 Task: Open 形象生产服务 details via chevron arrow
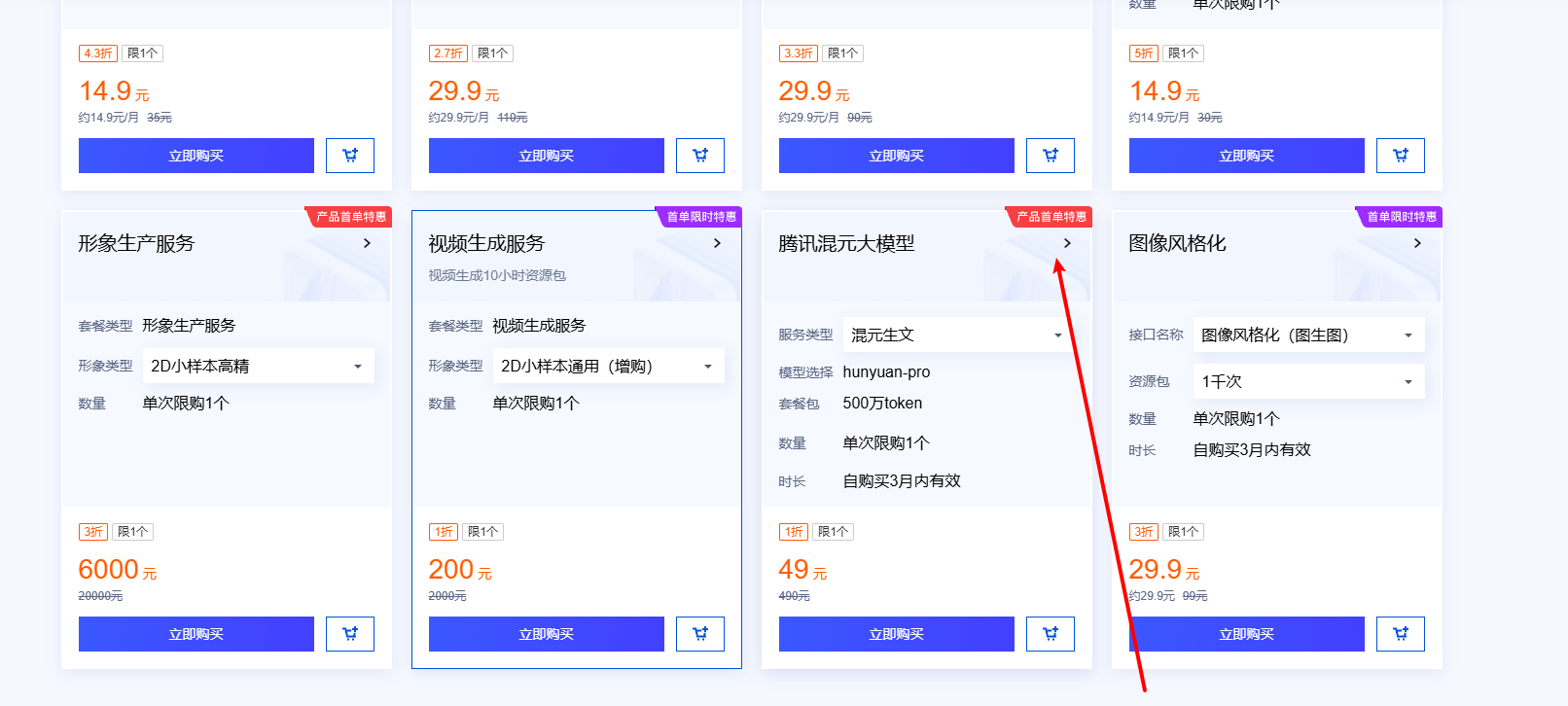pos(367,243)
